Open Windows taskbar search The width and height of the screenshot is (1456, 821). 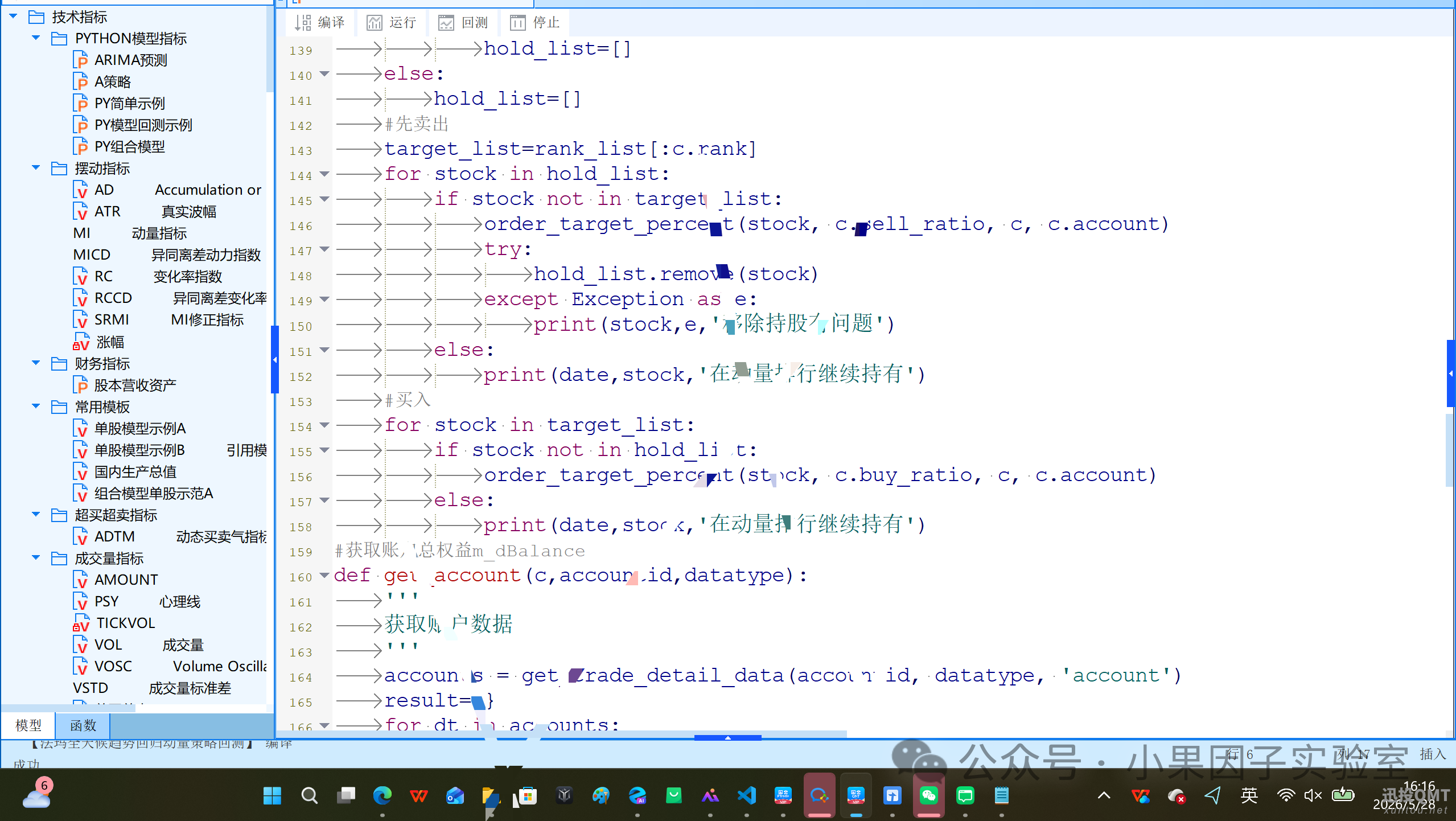click(309, 795)
